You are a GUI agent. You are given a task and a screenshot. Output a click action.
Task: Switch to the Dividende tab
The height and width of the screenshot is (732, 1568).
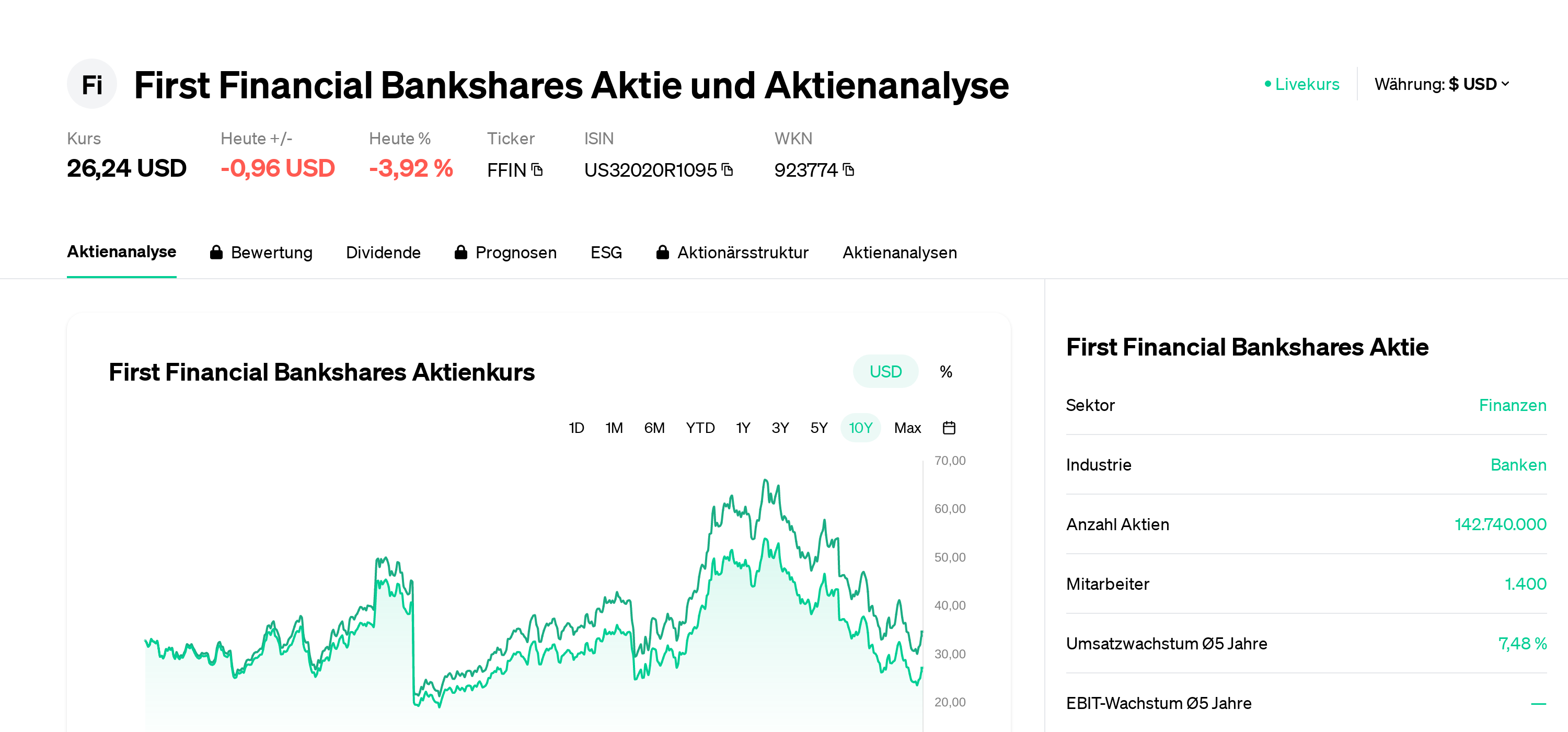point(384,252)
